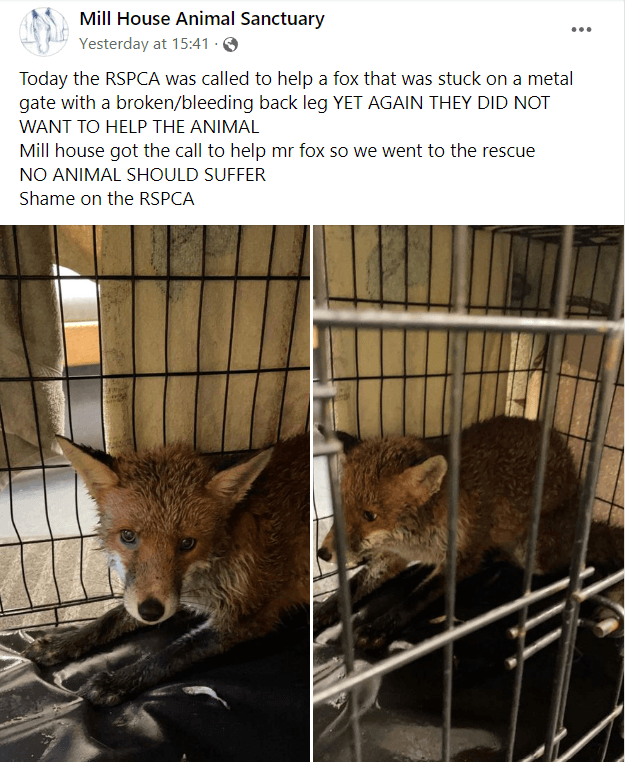
Task: Tap the fox's raised ear in left photo
Action: (86, 464)
